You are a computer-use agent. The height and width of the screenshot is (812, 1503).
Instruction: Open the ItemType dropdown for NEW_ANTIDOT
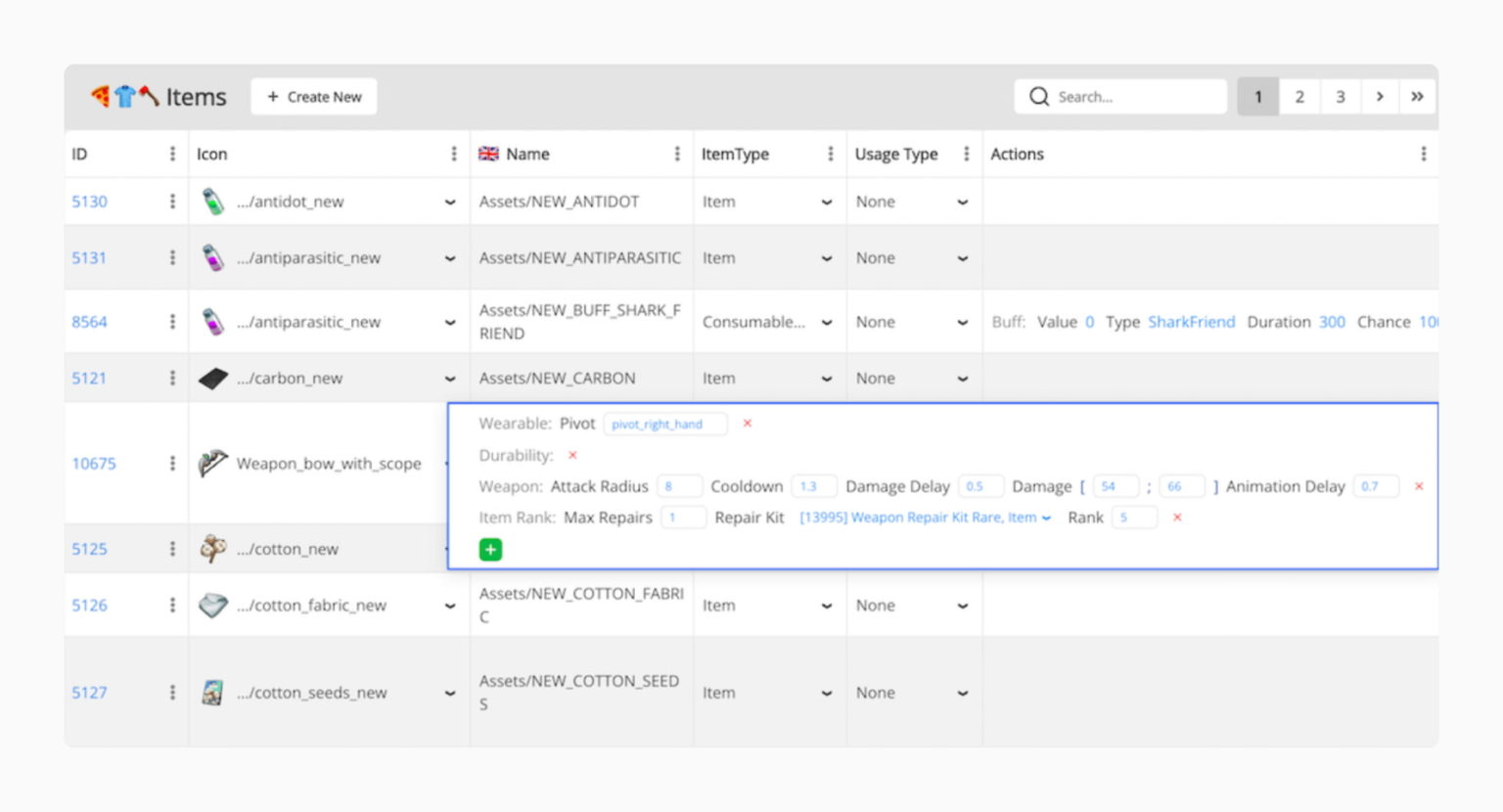tap(827, 201)
